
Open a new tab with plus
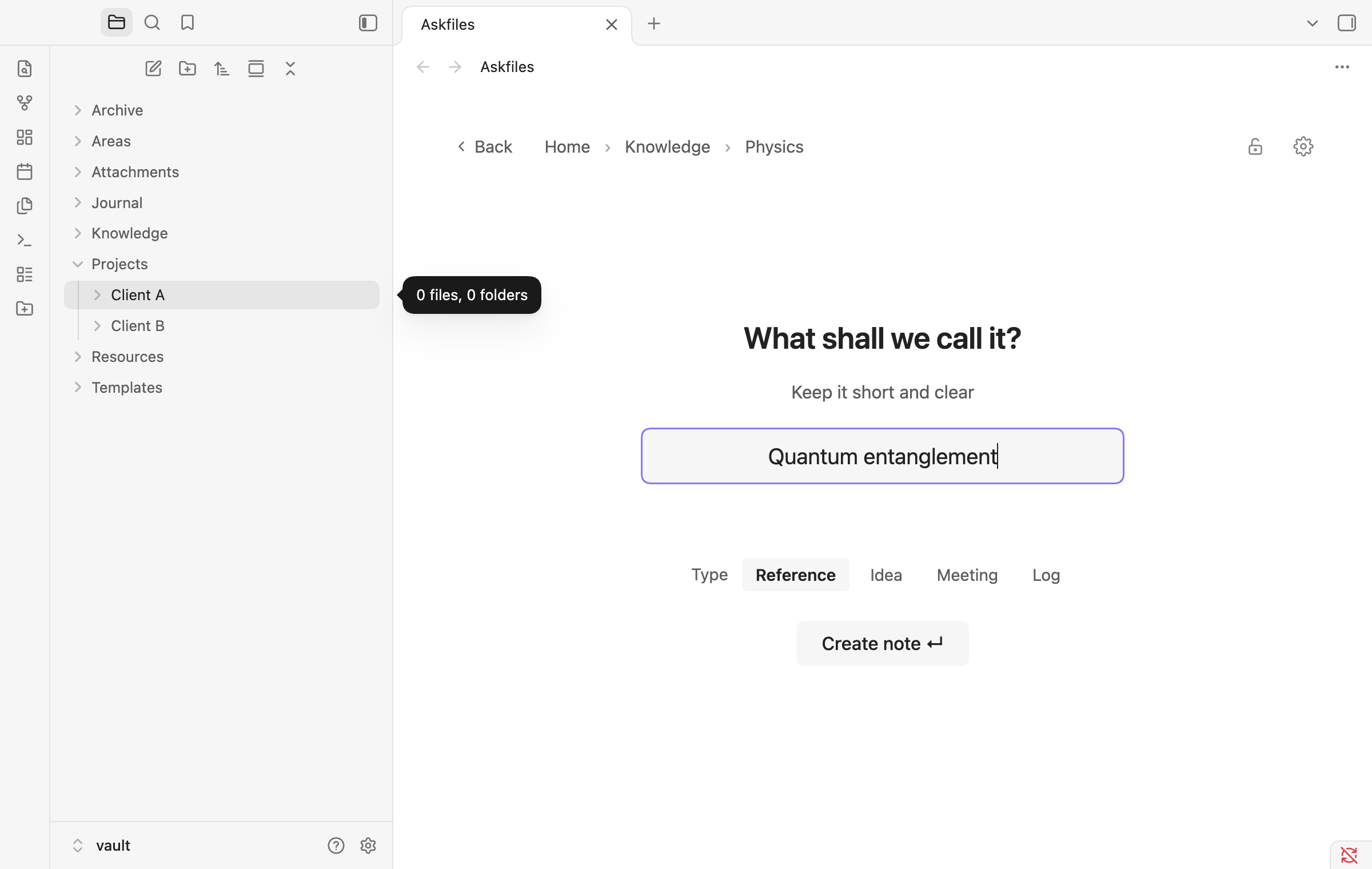(654, 23)
